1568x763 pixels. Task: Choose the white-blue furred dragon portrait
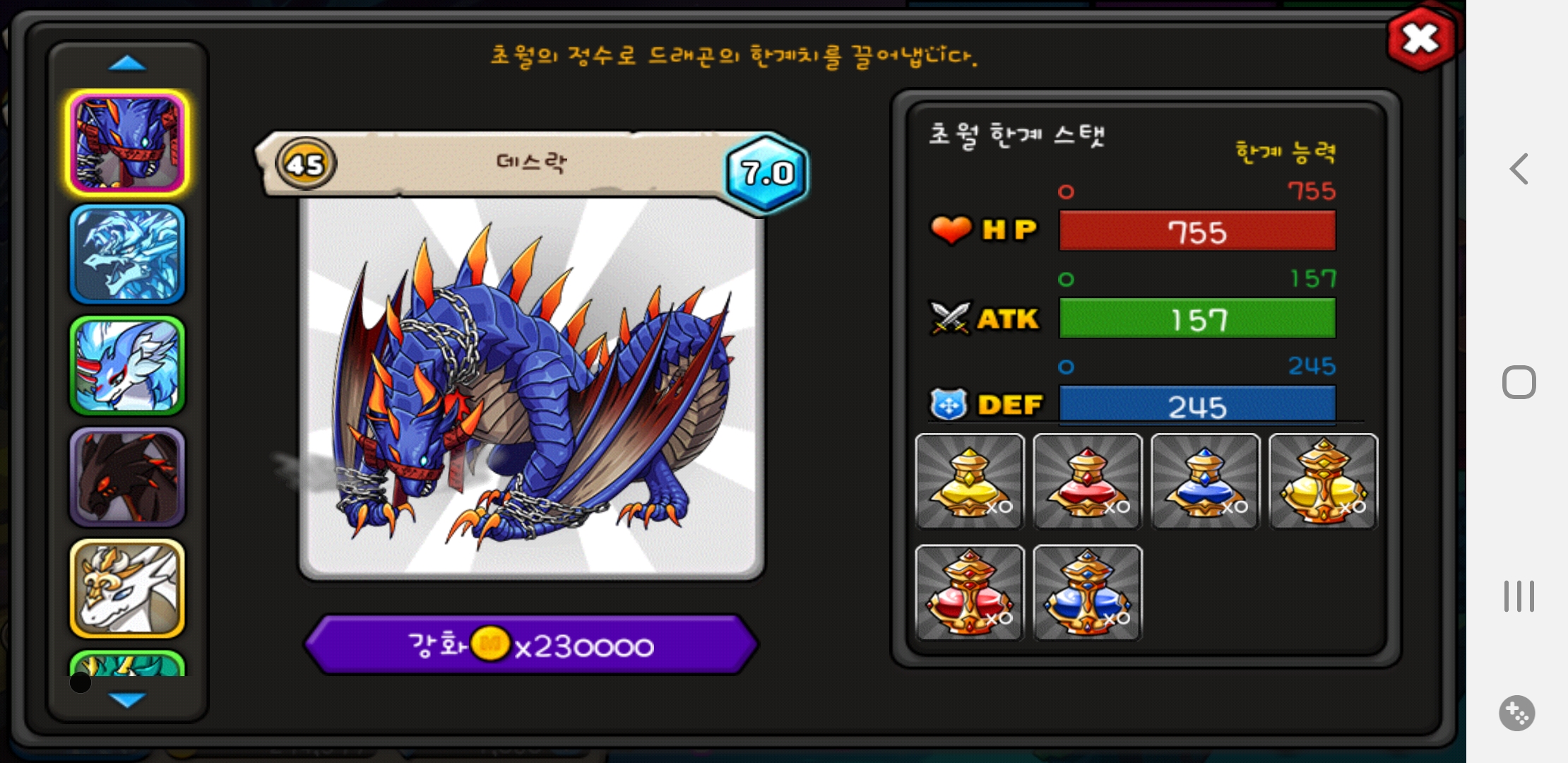(x=127, y=366)
